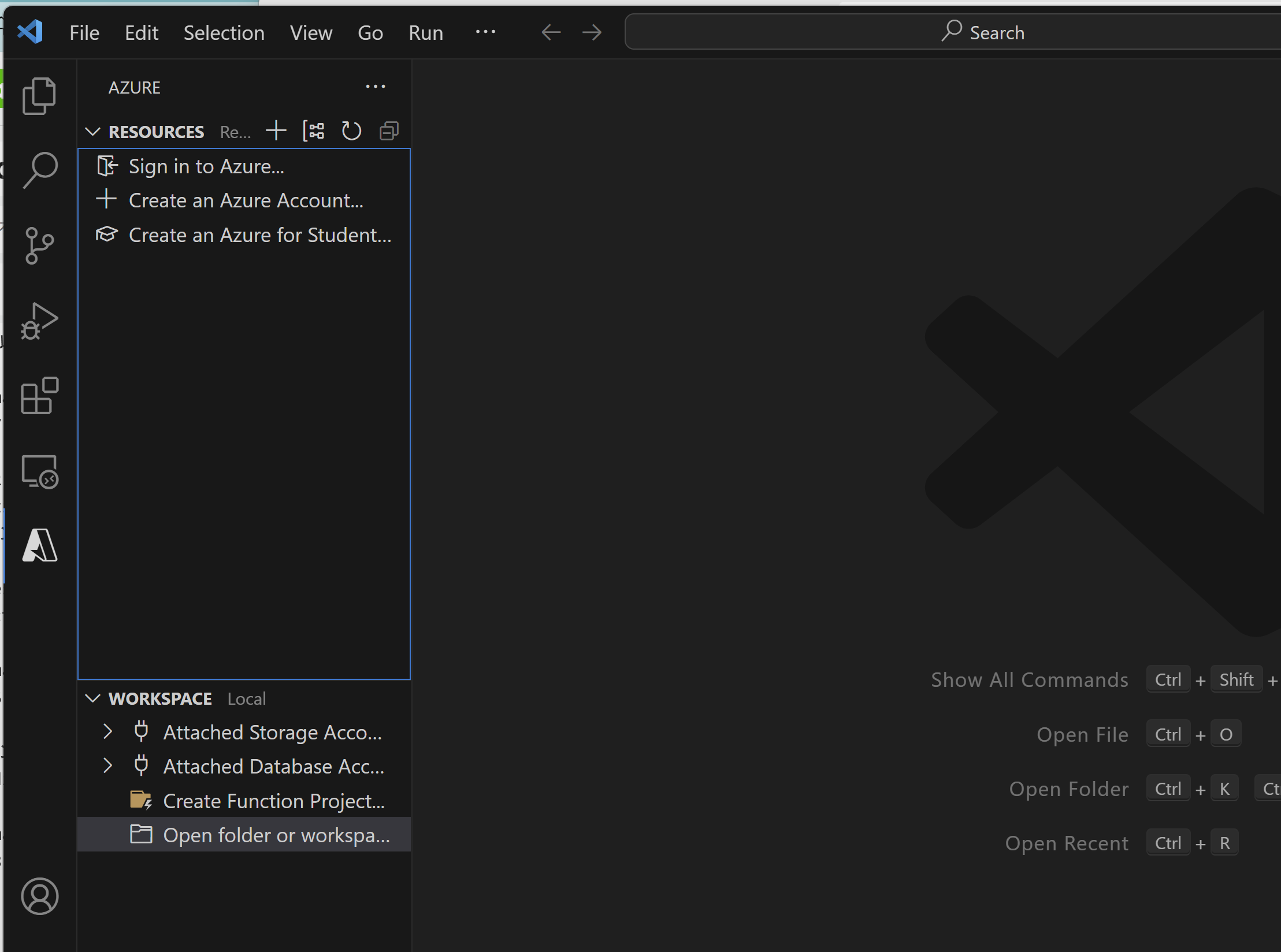Open the Extensions view
Viewport: 1281px width, 952px height.
pyautogui.click(x=39, y=396)
